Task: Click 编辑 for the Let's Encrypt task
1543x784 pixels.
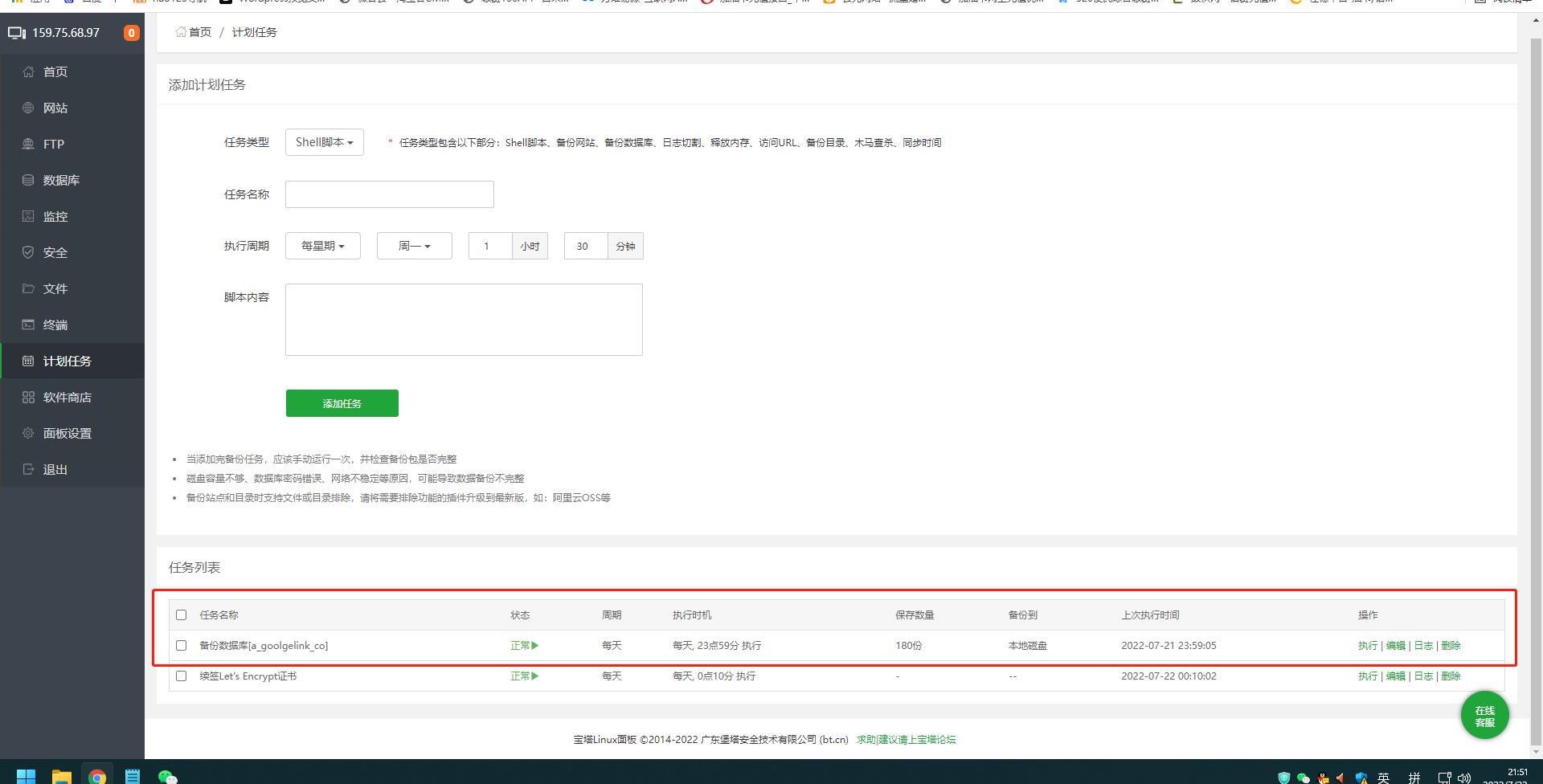Action: (x=1396, y=676)
